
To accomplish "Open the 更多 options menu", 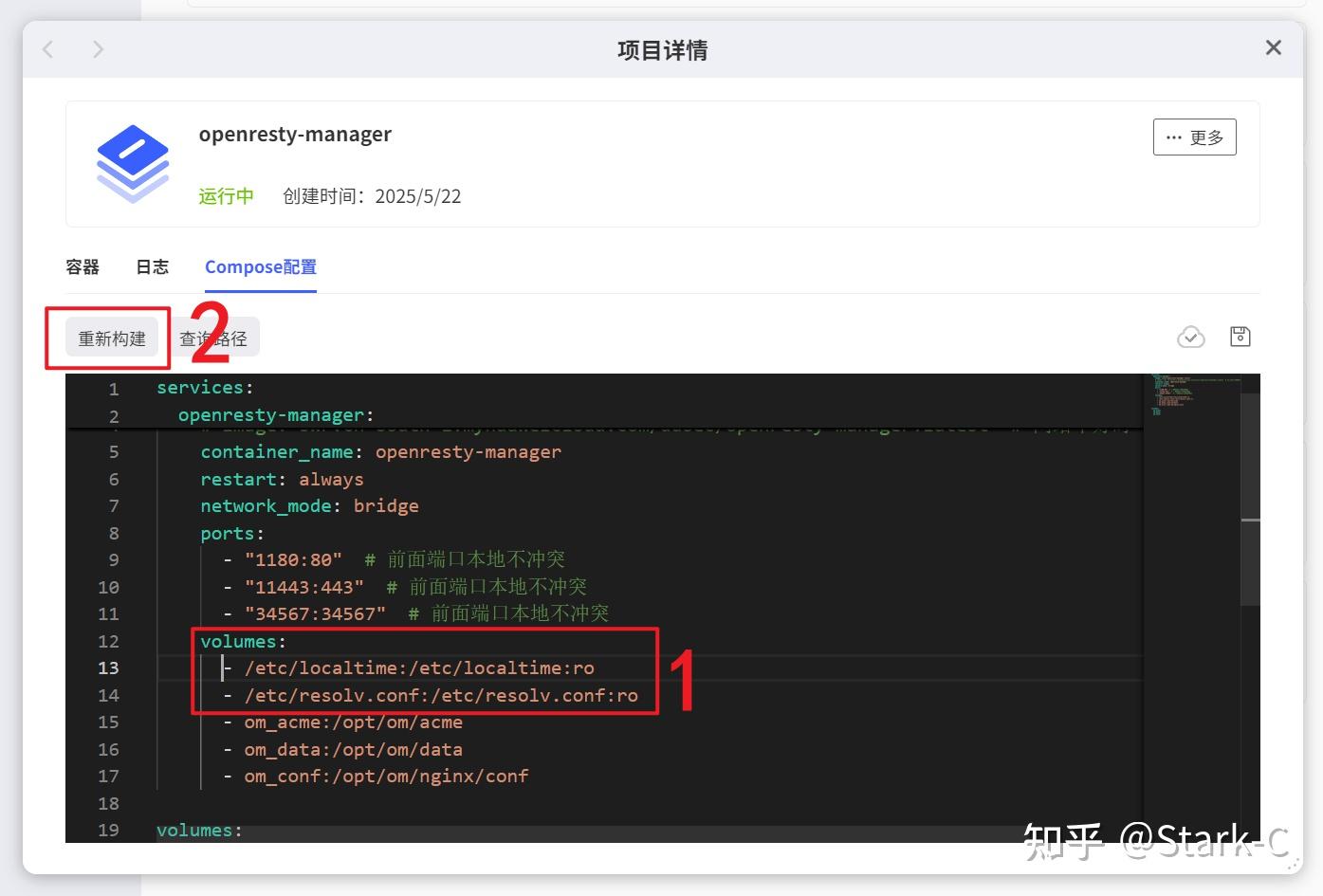I will click(x=1194, y=137).
